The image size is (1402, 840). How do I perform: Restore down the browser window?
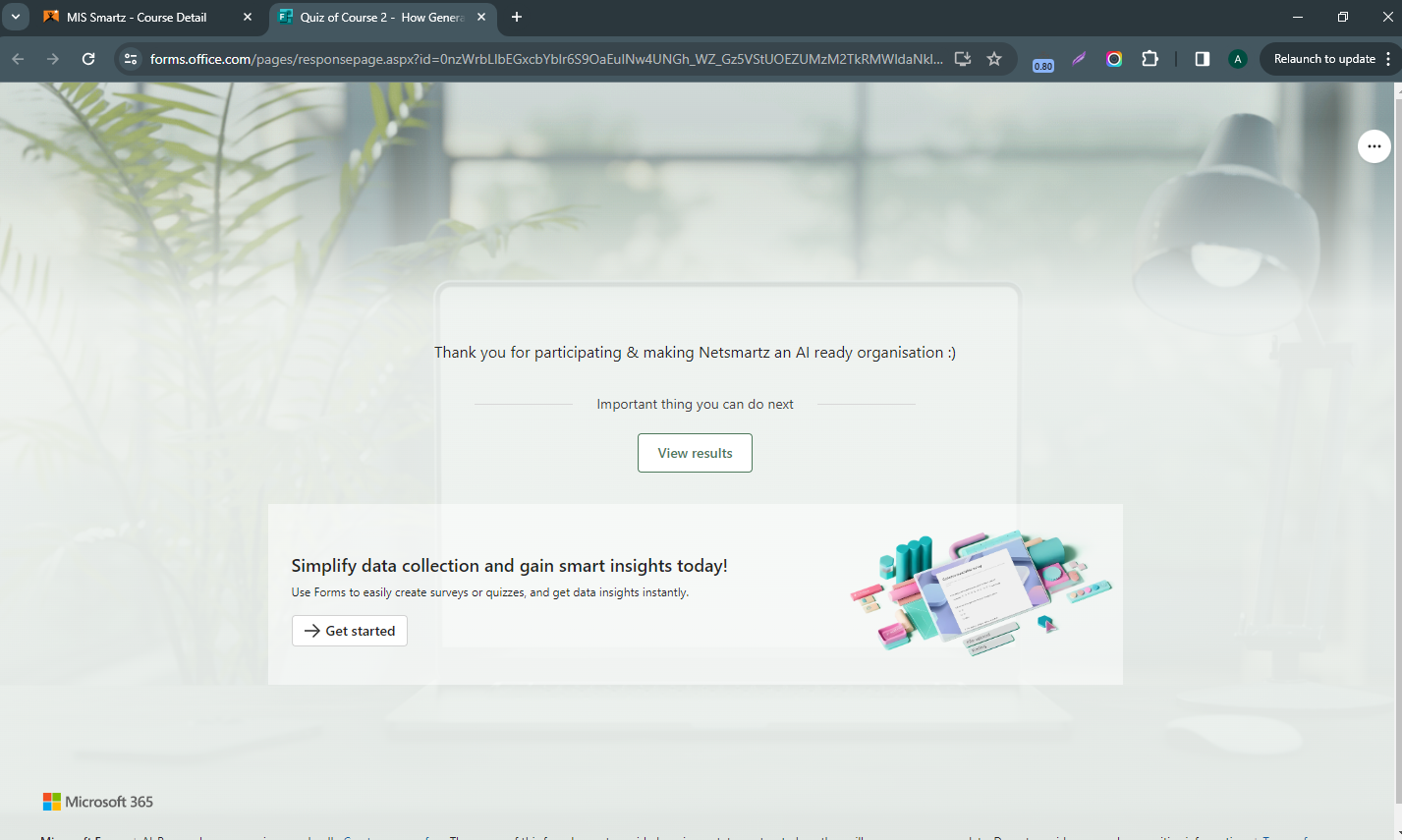[x=1343, y=17]
